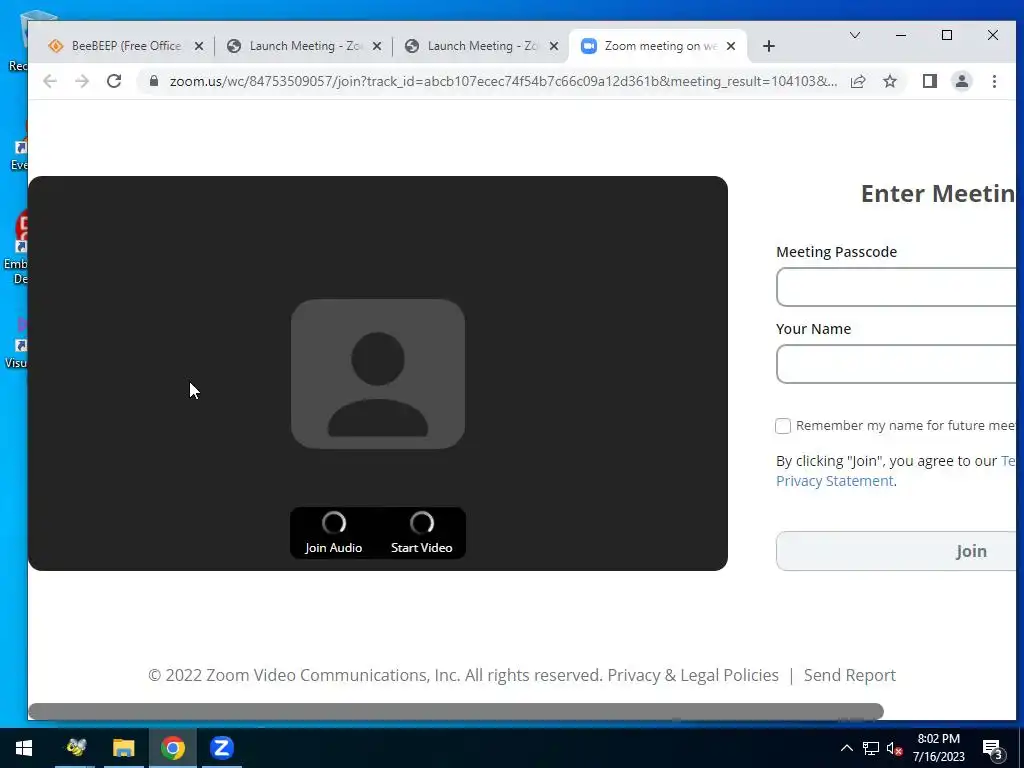1024x768 pixels.
Task: Go back using browser back arrow
Action: 50,81
